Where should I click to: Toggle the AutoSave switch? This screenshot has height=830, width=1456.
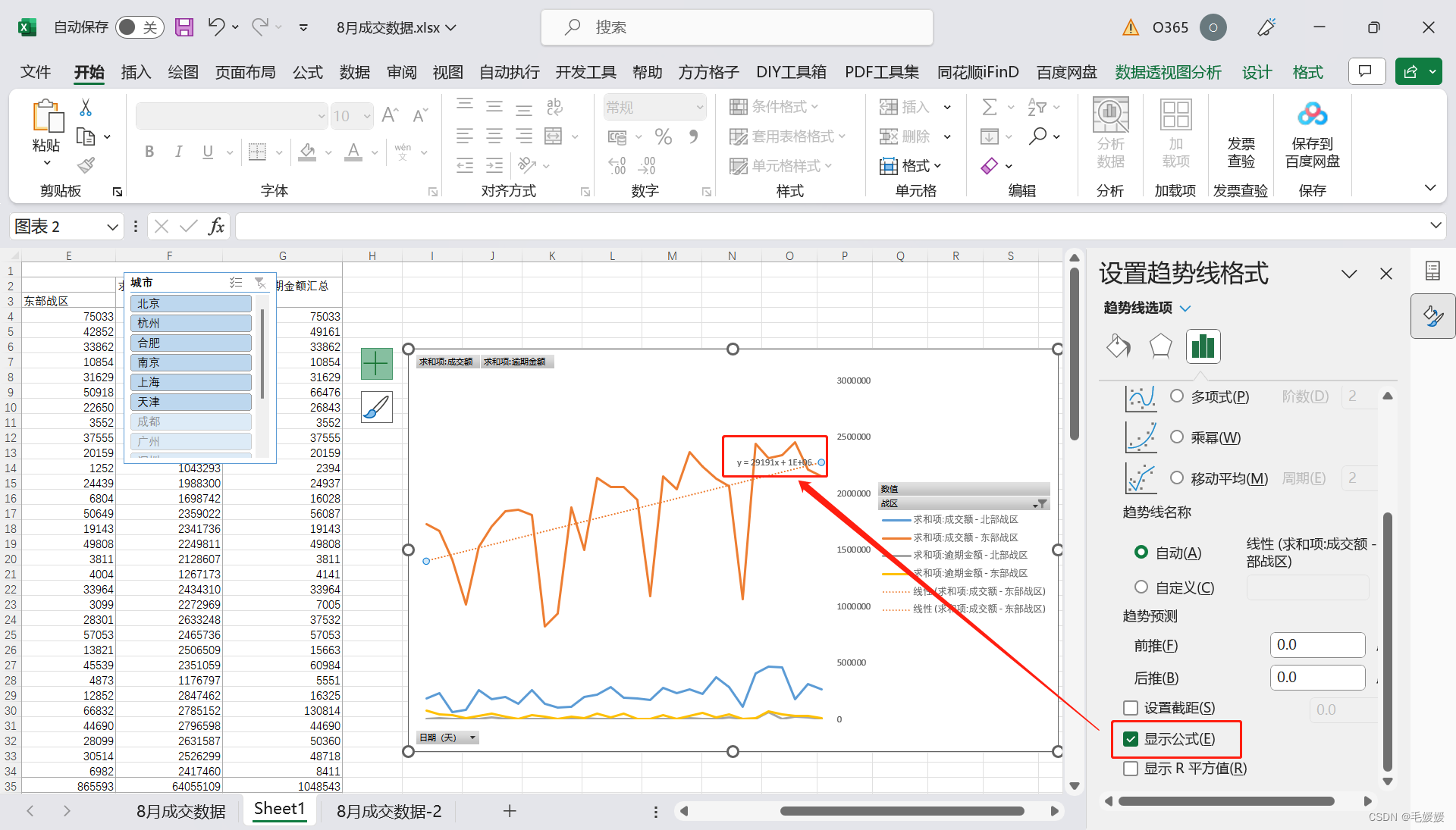pos(140,27)
